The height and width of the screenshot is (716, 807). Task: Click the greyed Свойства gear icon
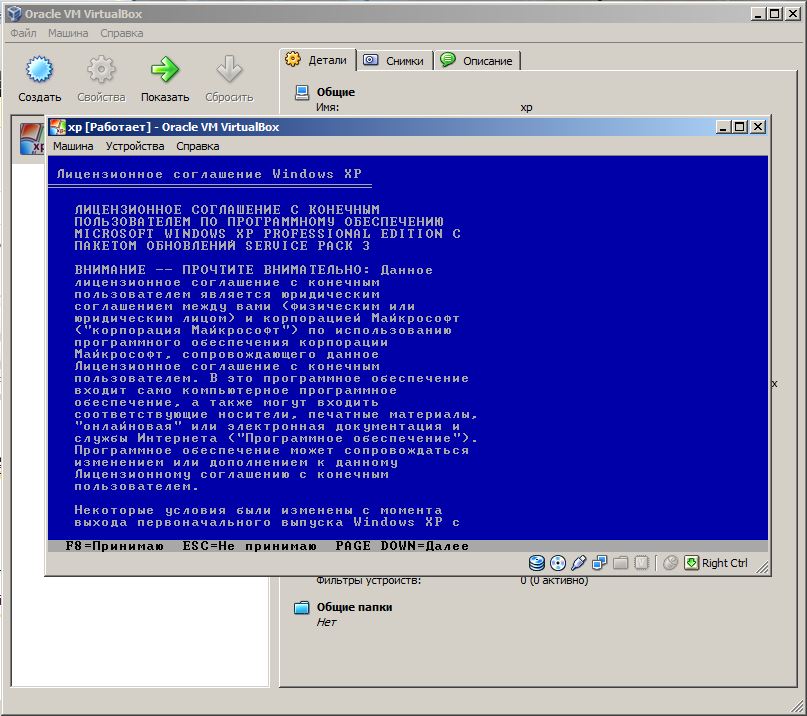click(x=101, y=69)
